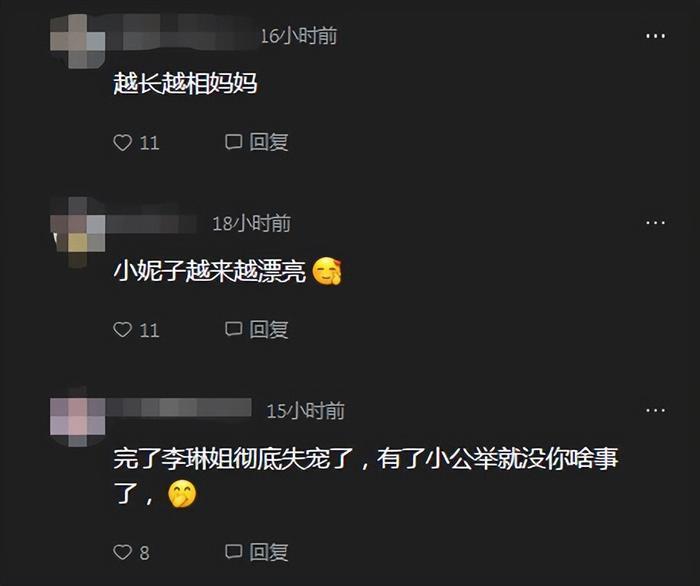Click the blurred username of the 18小时前 comment
This screenshot has width=700, height=586.
pos(152,223)
